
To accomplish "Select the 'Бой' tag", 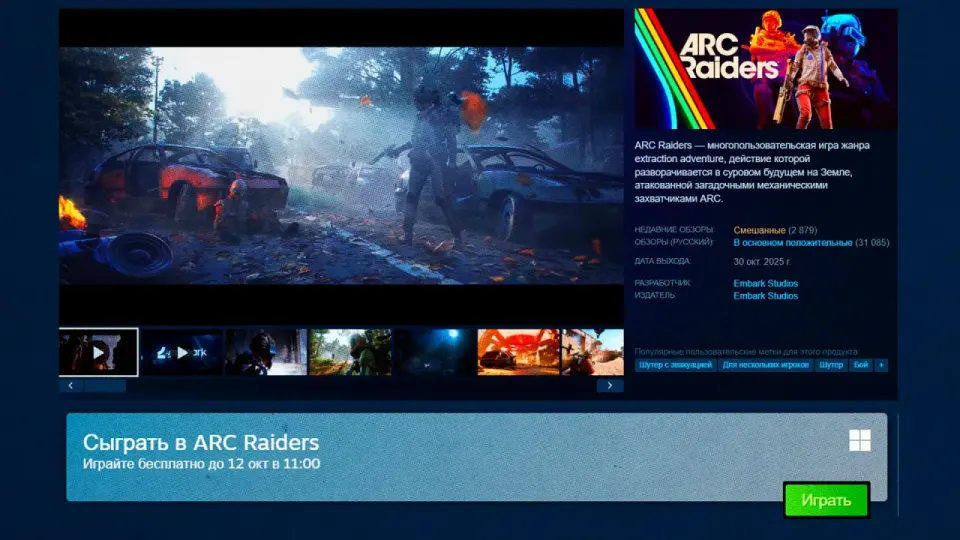I will tap(861, 365).
